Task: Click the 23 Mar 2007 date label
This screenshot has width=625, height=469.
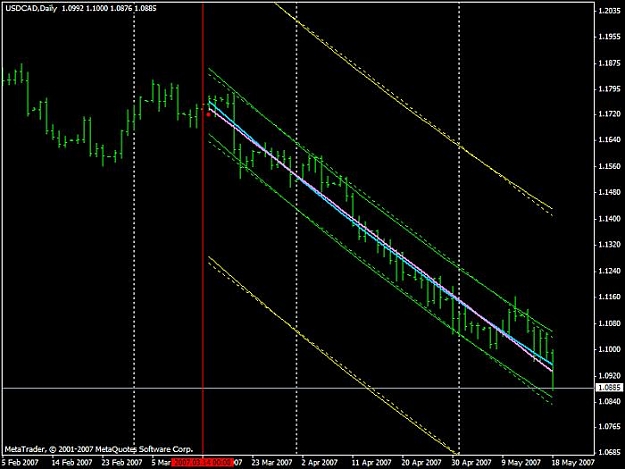Action: (272, 463)
